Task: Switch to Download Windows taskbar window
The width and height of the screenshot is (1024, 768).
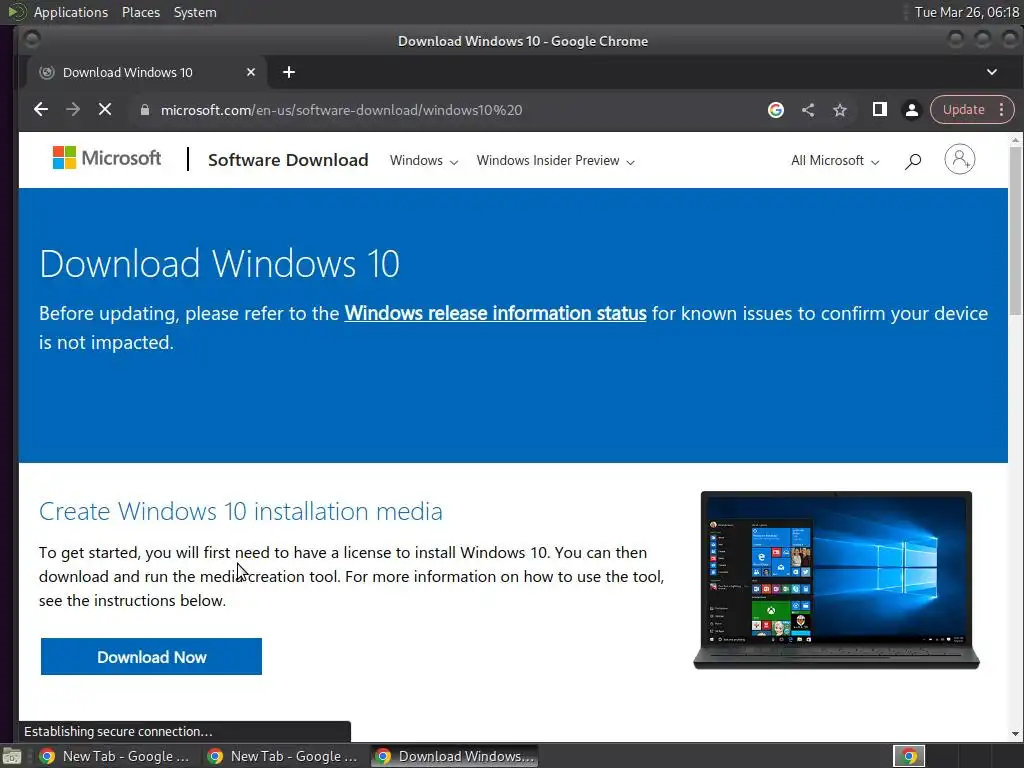Action: point(455,756)
